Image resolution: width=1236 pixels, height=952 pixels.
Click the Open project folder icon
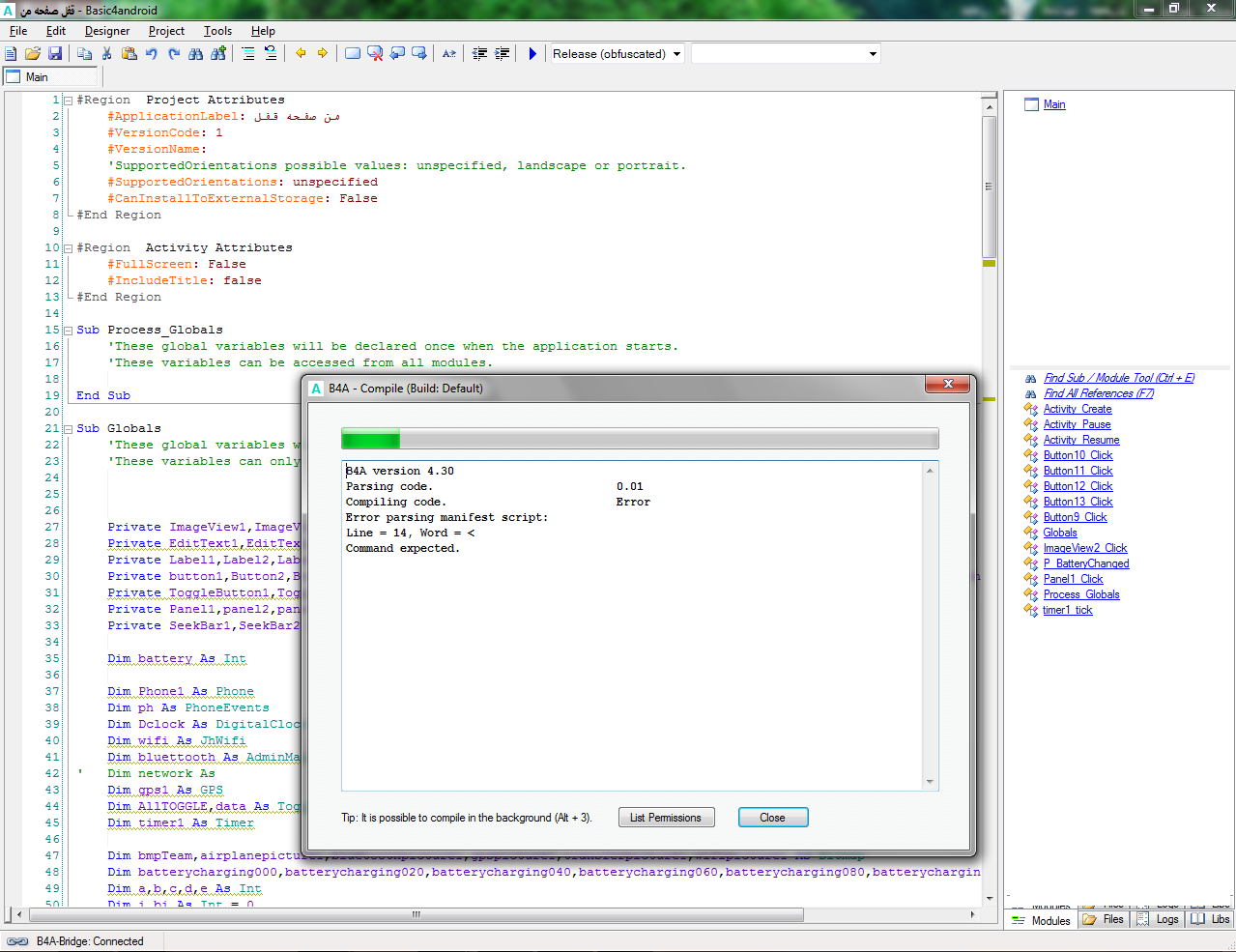click(x=33, y=54)
